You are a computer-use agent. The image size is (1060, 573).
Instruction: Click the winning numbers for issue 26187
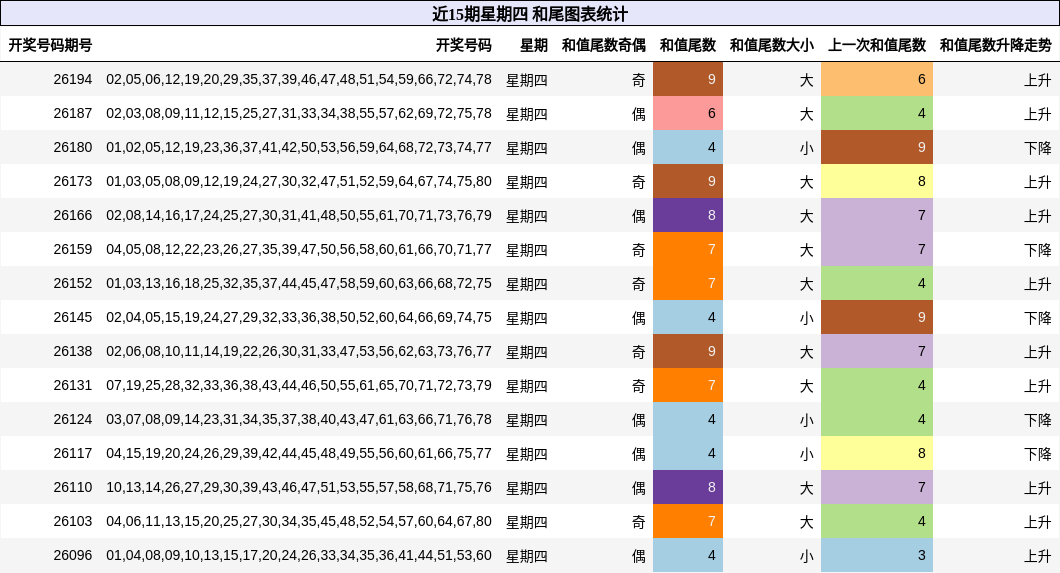tap(299, 114)
